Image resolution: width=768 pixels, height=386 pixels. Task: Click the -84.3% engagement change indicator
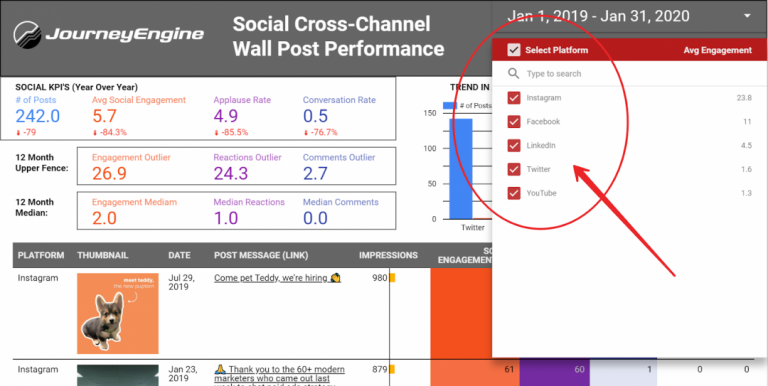109,132
